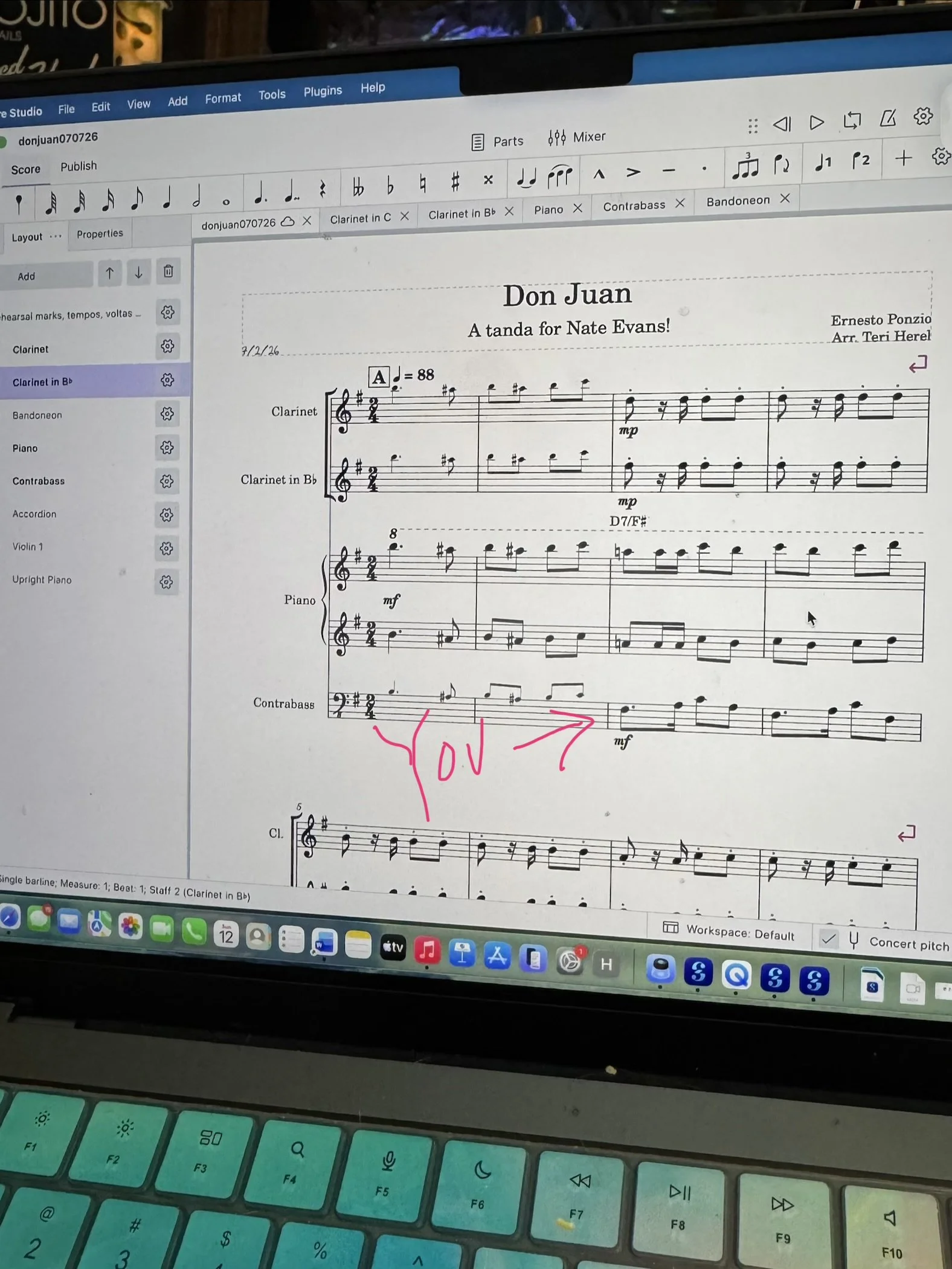952x1269 pixels.
Task: Toggle loop playback
Action: point(852,120)
